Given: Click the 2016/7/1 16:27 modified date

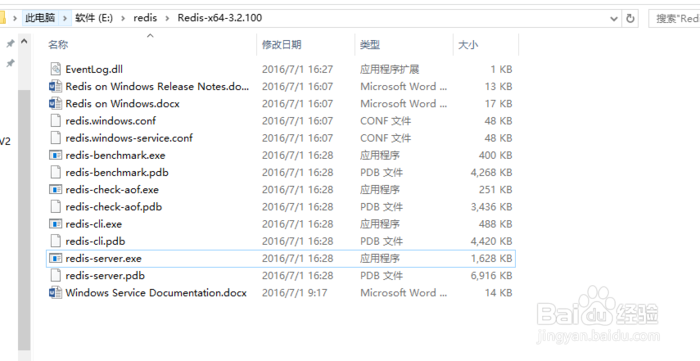Looking at the screenshot, I should [298, 69].
